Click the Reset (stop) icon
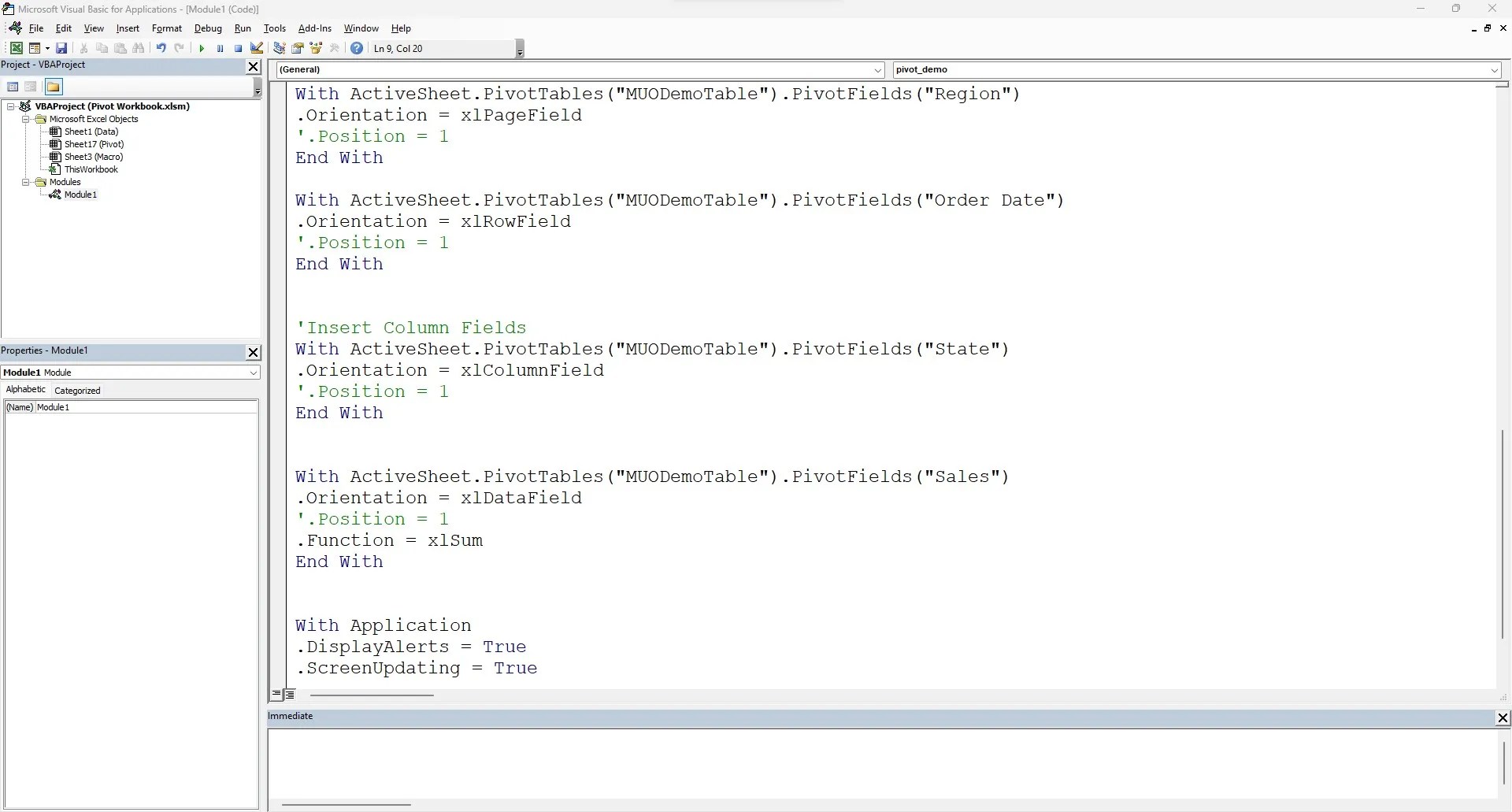1512x812 pixels. point(238,48)
